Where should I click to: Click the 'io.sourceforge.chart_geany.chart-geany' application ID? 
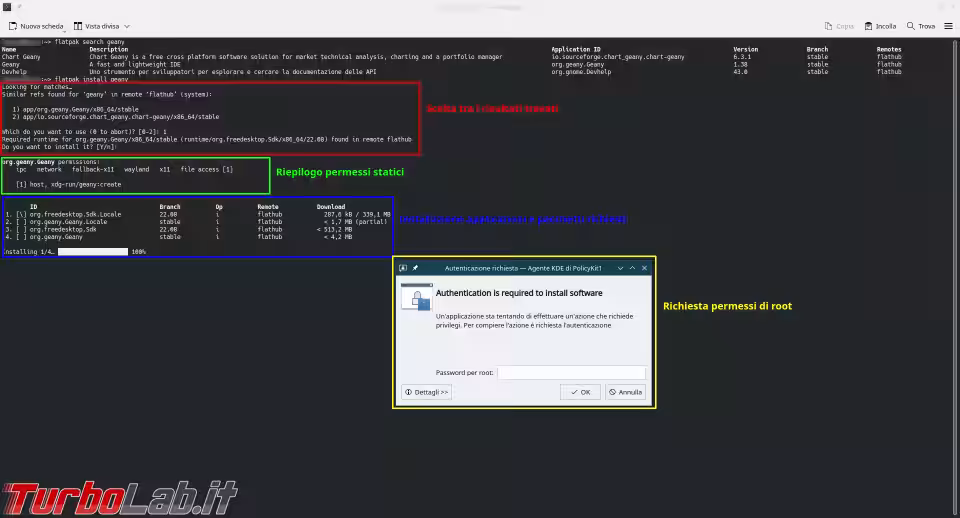click(618, 57)
